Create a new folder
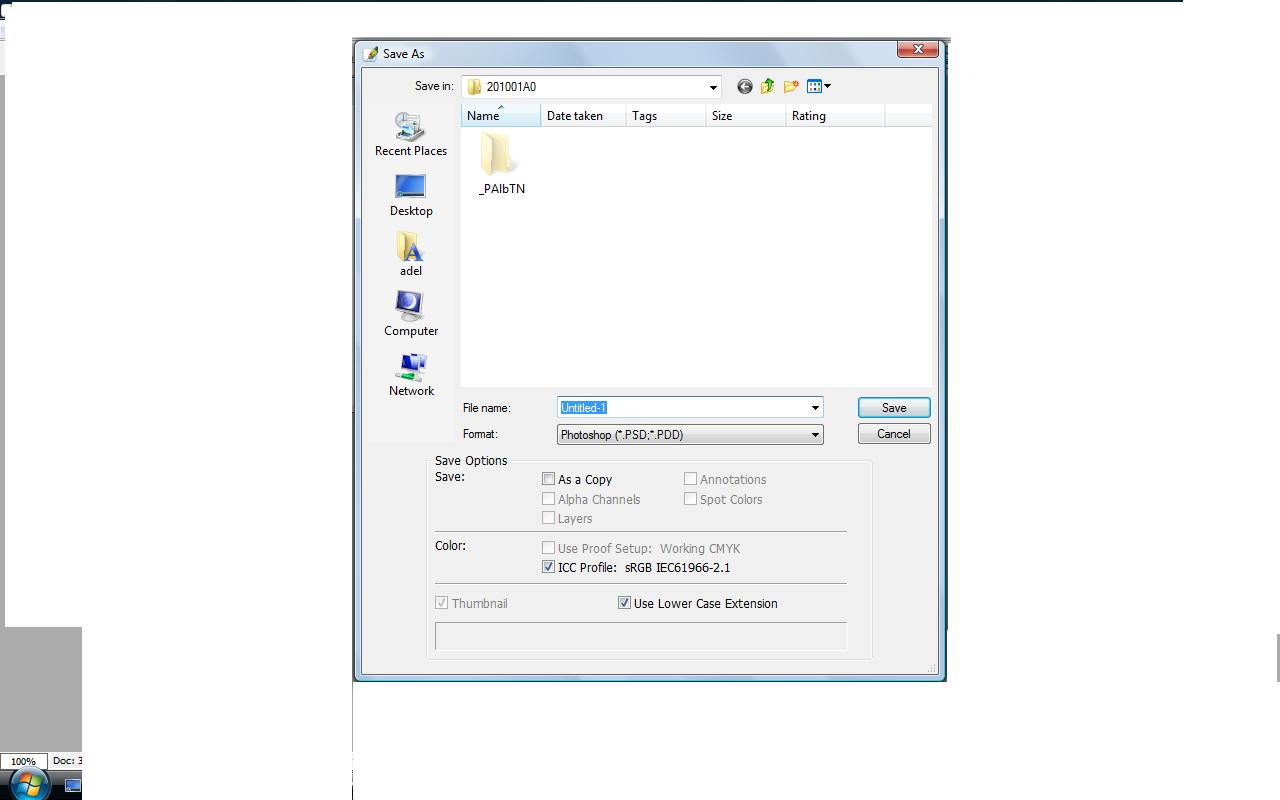The width and height of the screenshot is (1280, 800). pyautogui.click(x=791, y=87)
